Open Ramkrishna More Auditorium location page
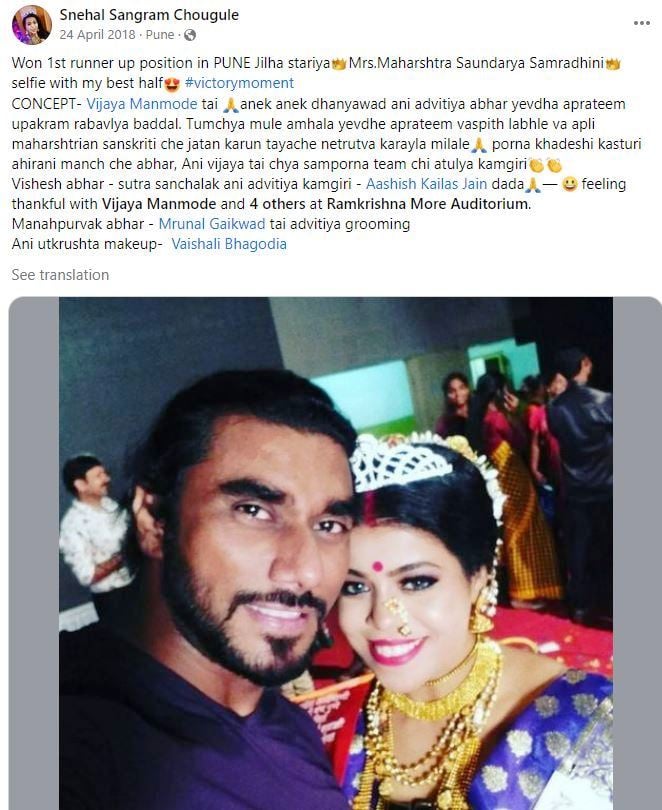Image resolution: width=662 pixels, height=810 pixels. 429,204
